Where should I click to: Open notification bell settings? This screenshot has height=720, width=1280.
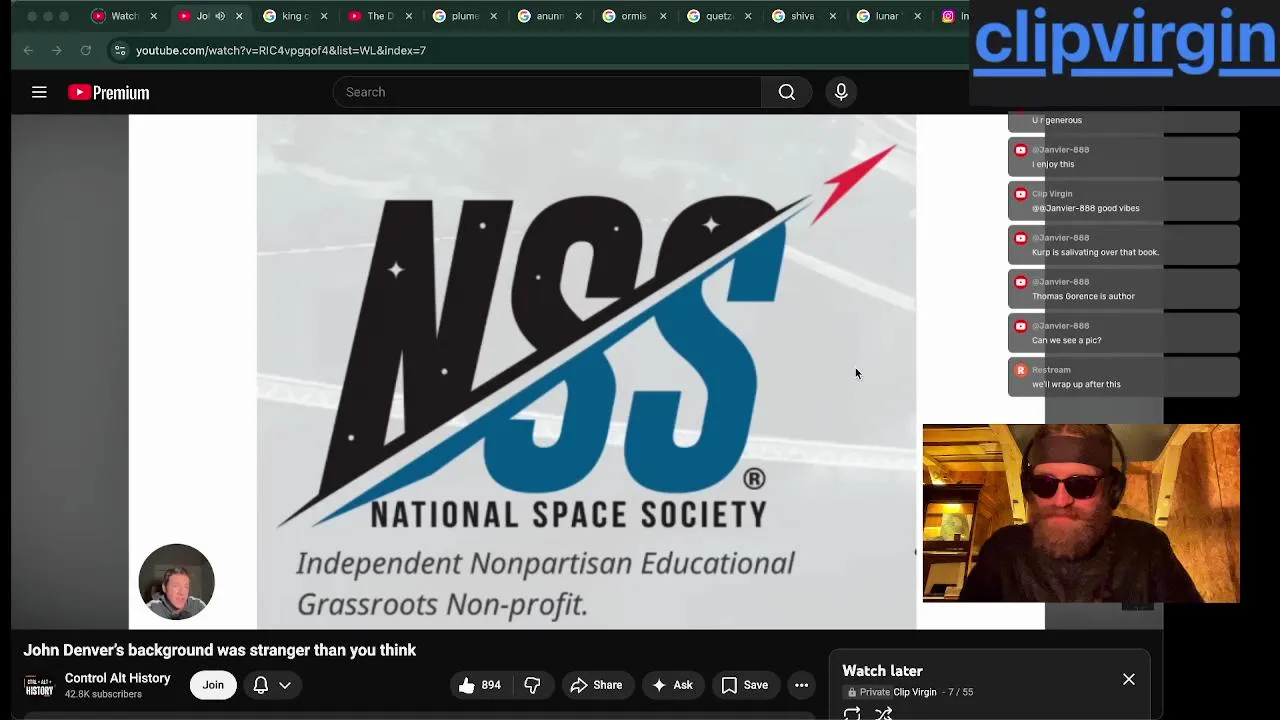(x=260, y=685)
